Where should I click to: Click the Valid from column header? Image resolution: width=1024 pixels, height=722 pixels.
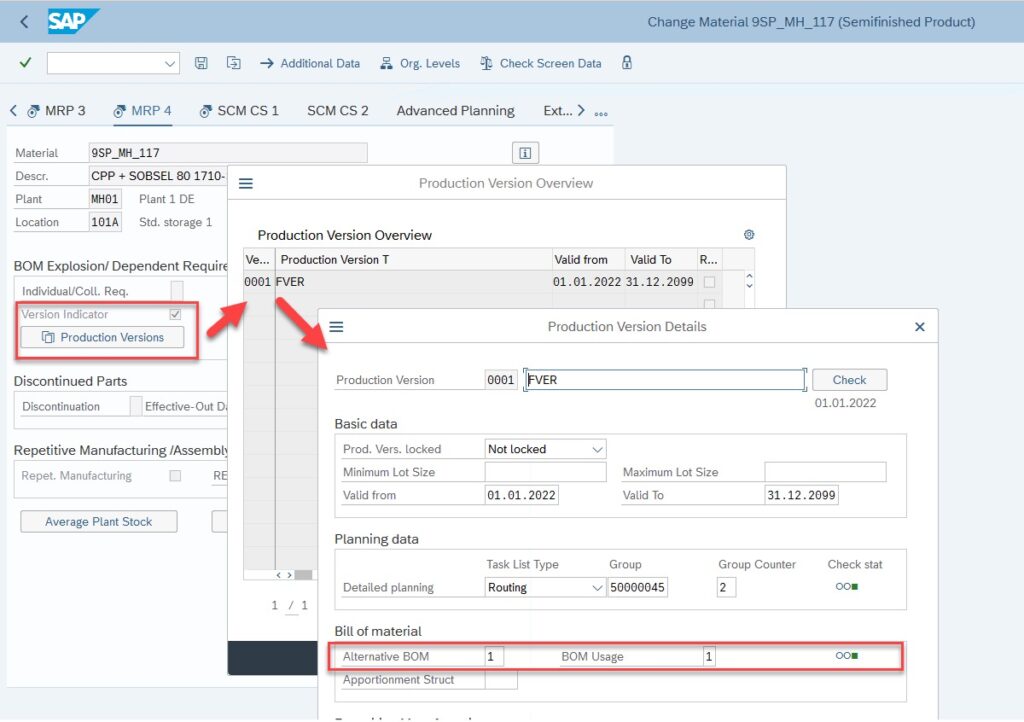(x=588, y=259)
